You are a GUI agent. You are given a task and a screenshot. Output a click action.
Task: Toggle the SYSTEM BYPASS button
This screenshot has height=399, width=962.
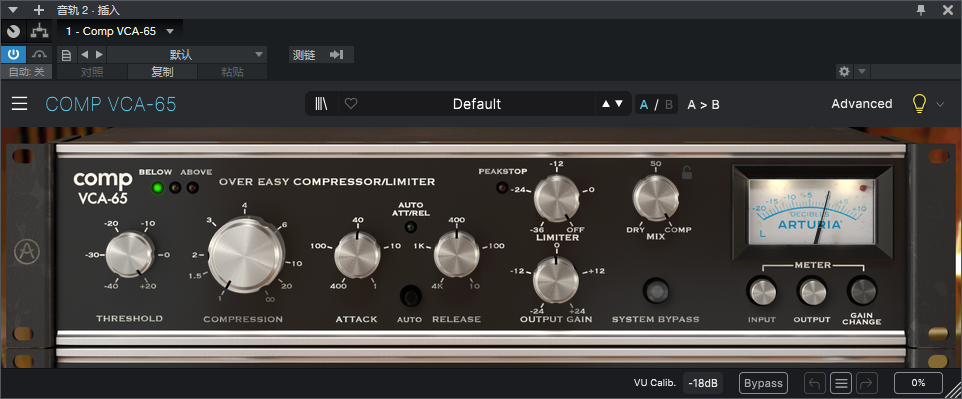click(x=656, y=290)
